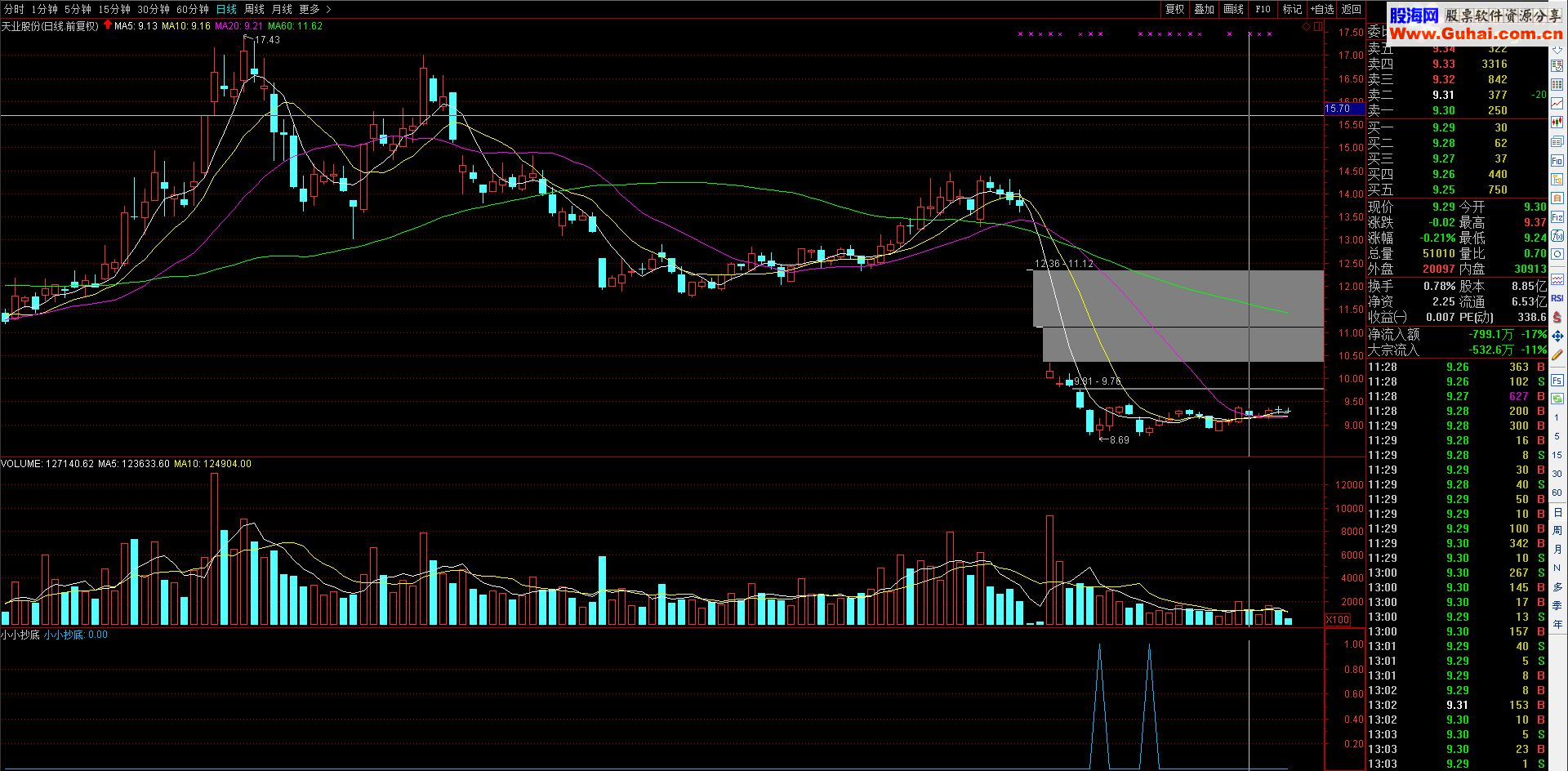Select the 买一 bid row at 9.29
Screen dimensions: 1568x771
[x=1458, y=127]
